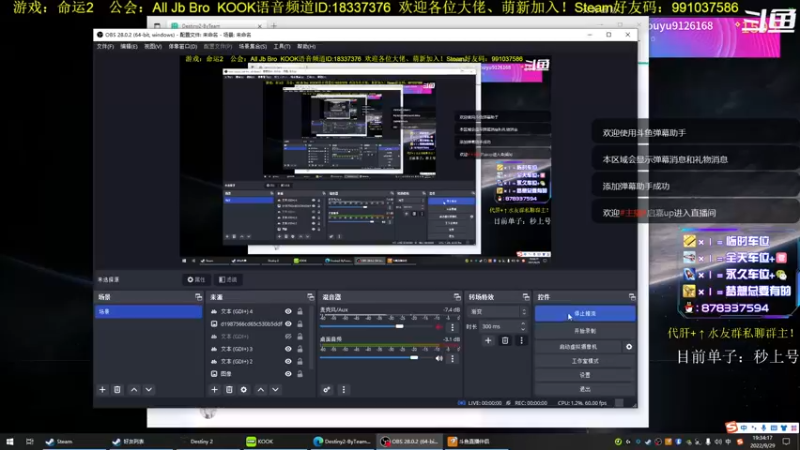This screenshot has width=800, height=450.
Task: Enable Studio Mode button
Action: click(x=585, y=361)
